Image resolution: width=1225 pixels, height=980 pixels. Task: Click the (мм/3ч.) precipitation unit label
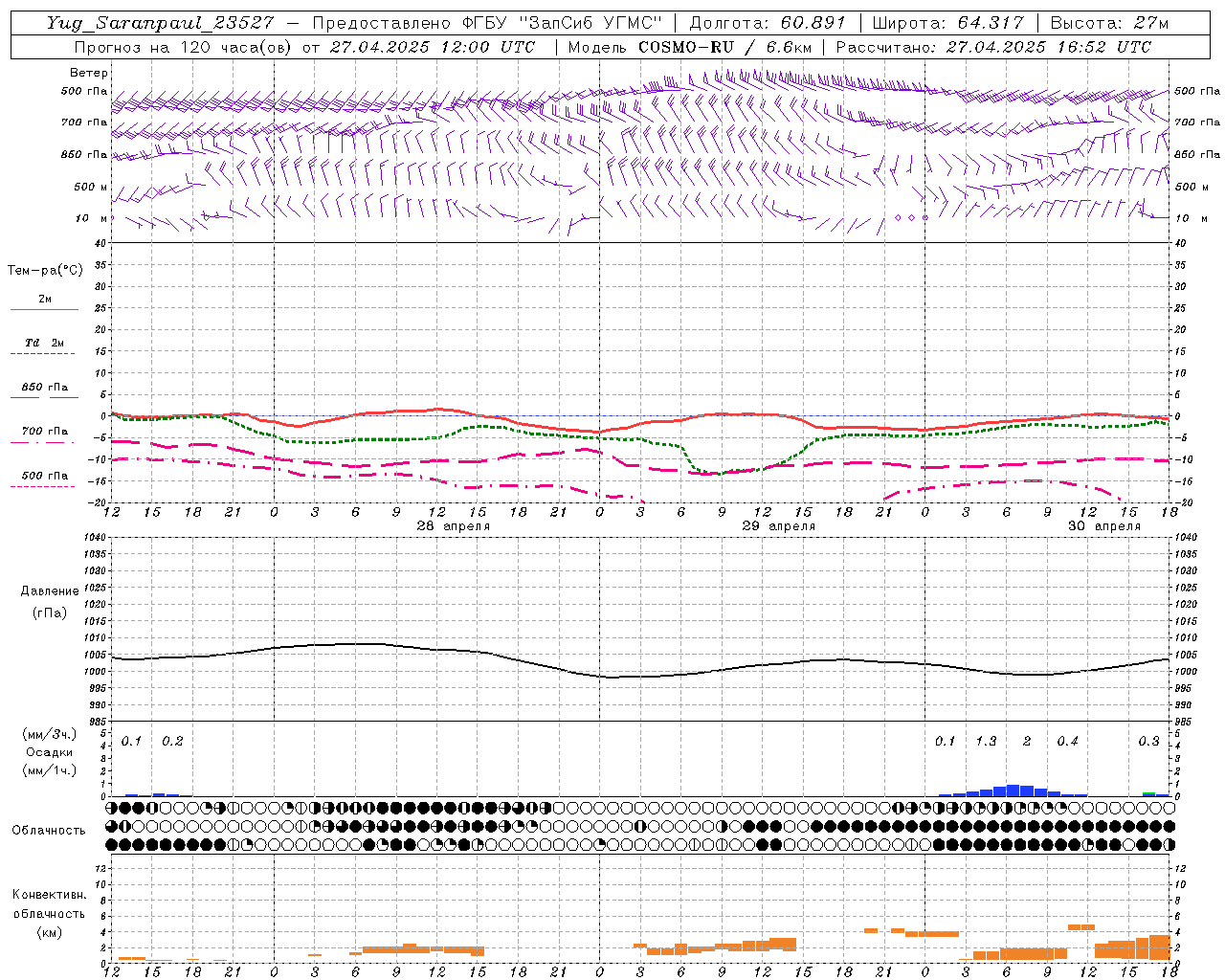pos(50,734)
